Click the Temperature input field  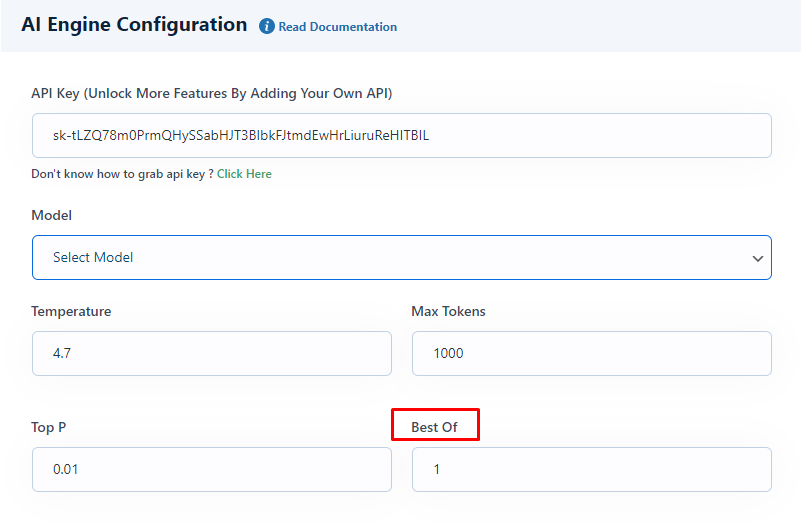tap(212, 353)
